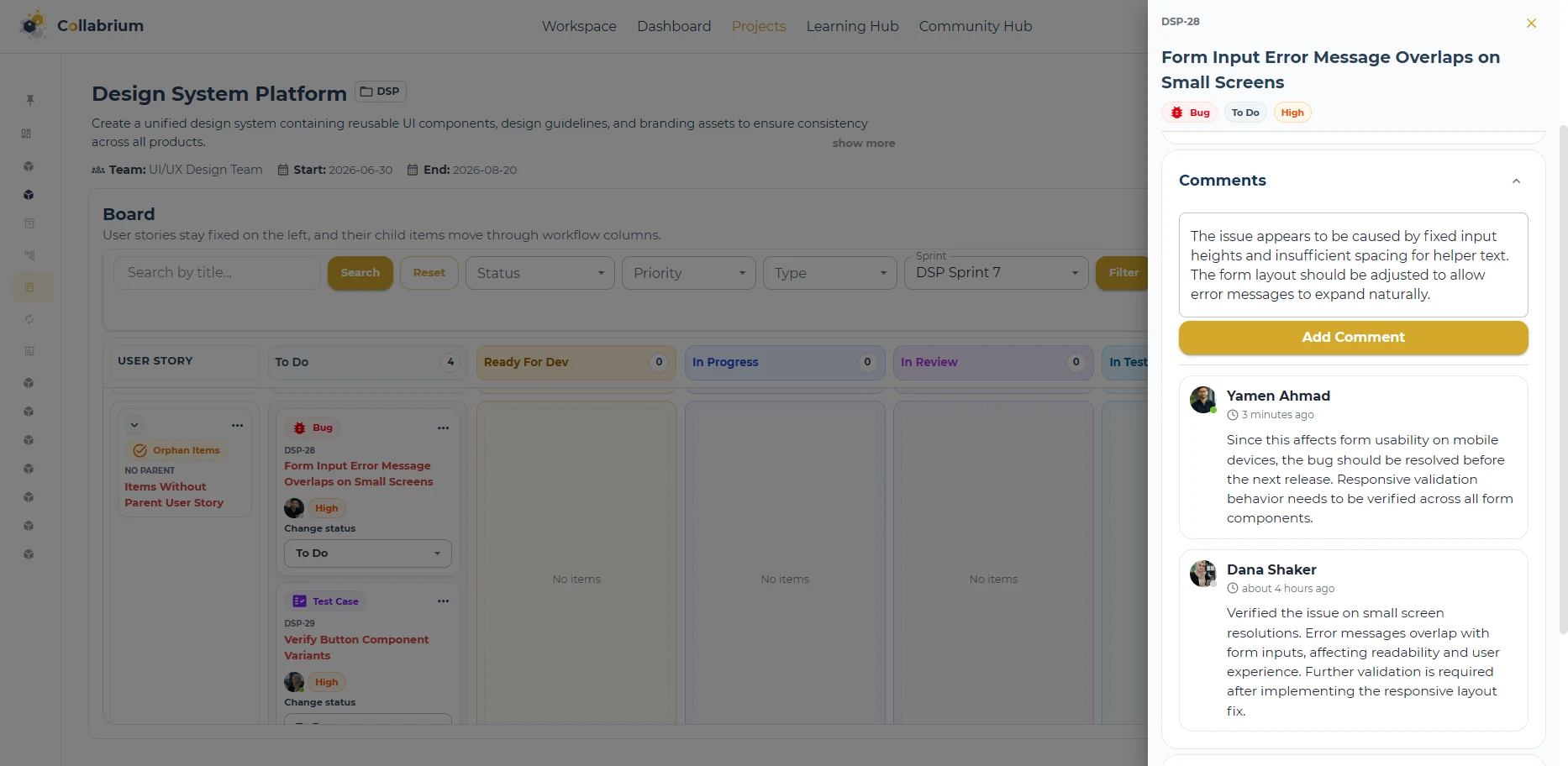The width and height of the screenshot is (1568, 766).
Task: Click the Search button on the board
Action: click(360, 273)
